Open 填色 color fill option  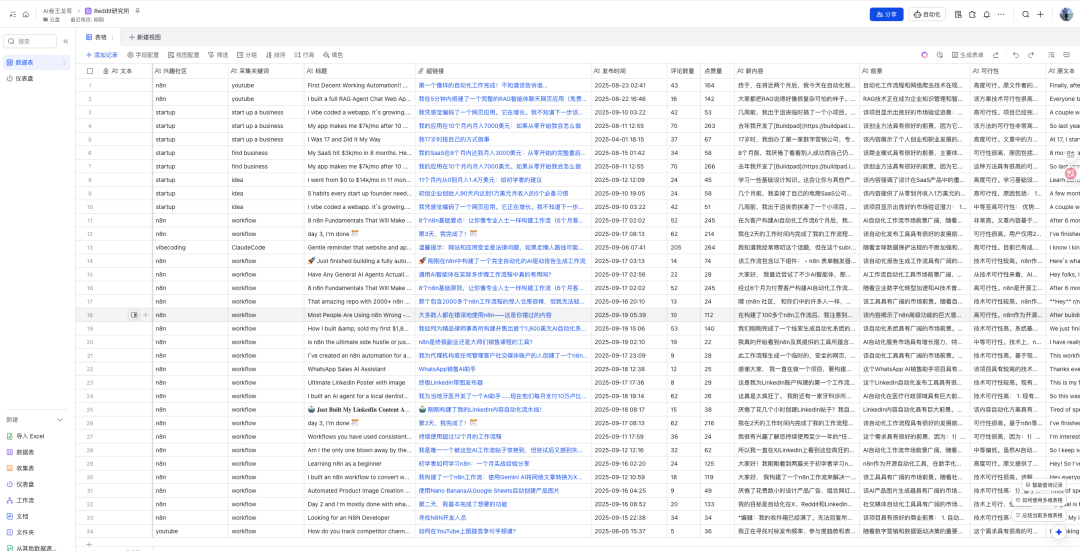332,55
